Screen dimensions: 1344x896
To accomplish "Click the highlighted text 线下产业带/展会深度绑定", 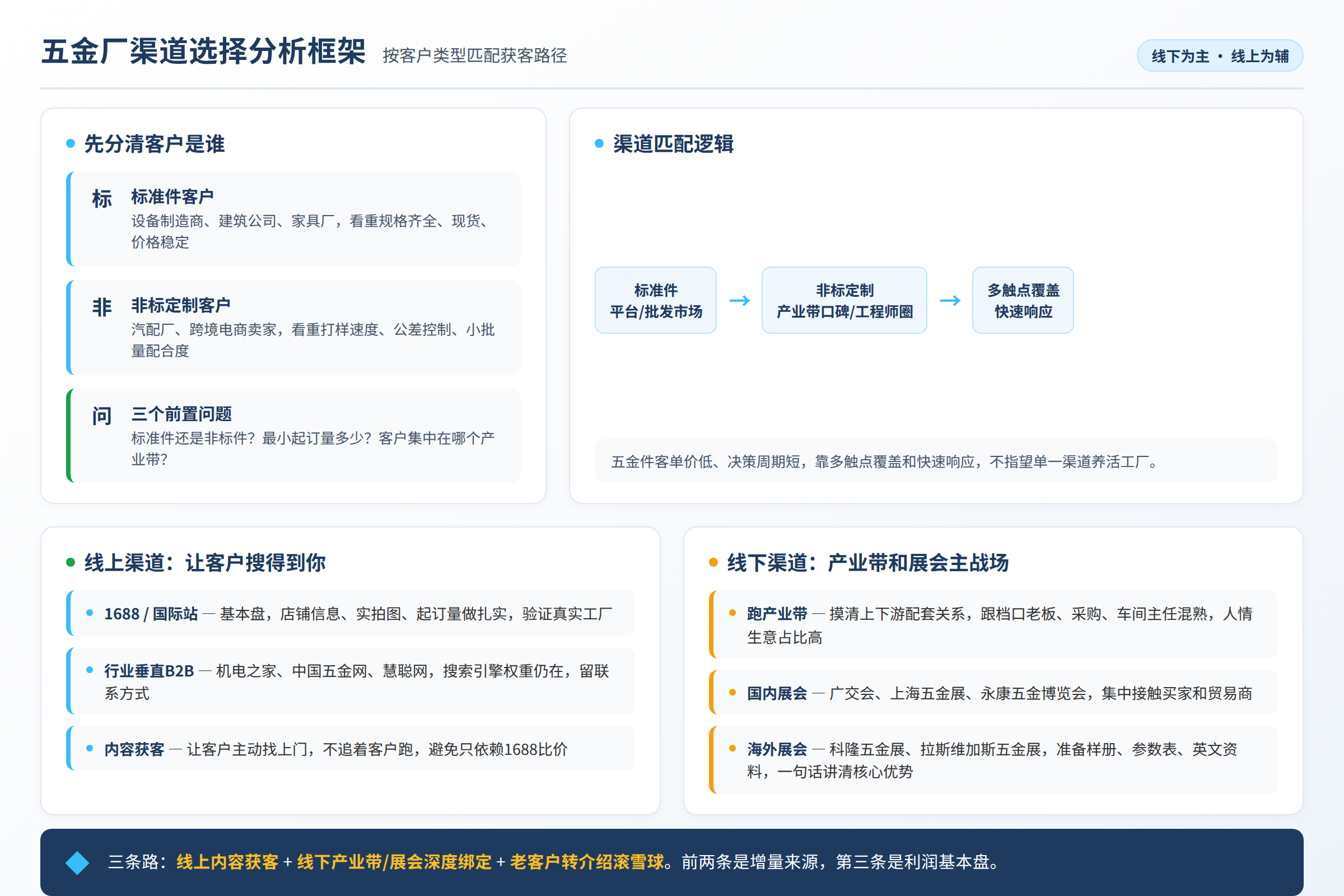I will click(x=394, y=862).
